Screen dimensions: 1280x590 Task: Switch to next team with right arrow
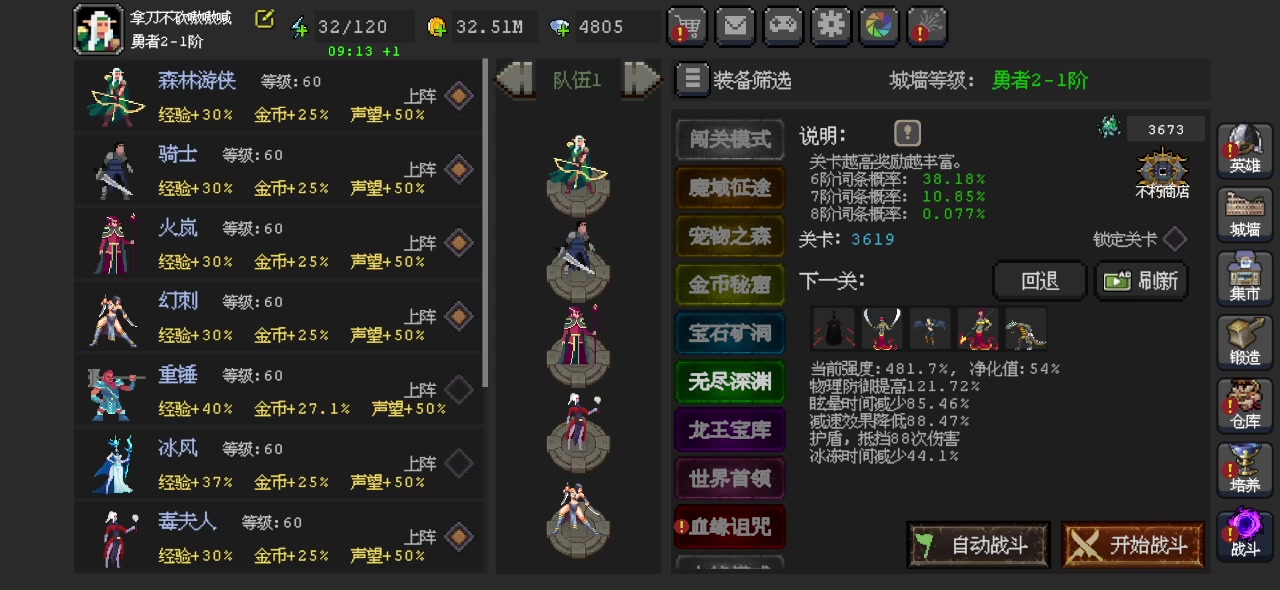coord(641,79)
